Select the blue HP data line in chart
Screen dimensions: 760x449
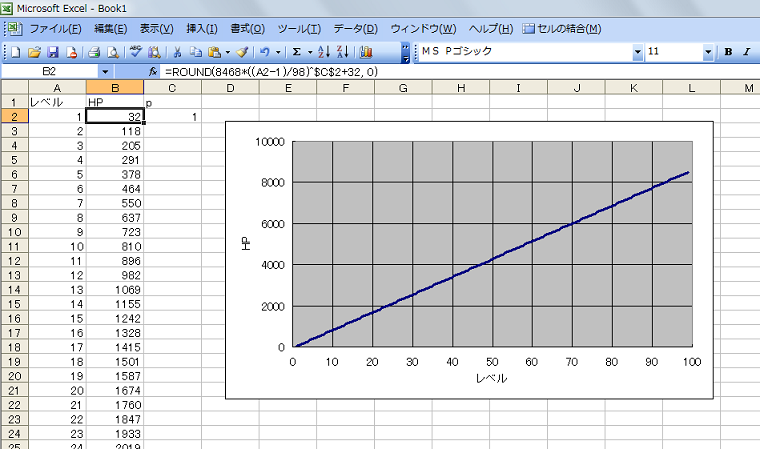[492, 259]
